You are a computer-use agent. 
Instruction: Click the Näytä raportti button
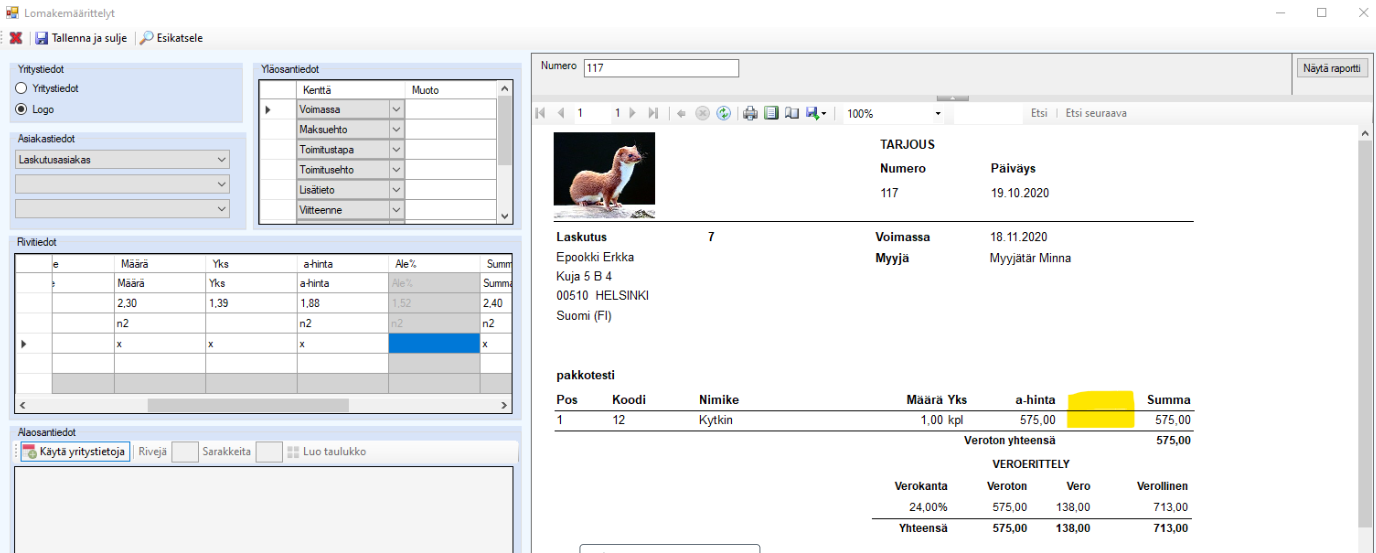point(1331,69)
